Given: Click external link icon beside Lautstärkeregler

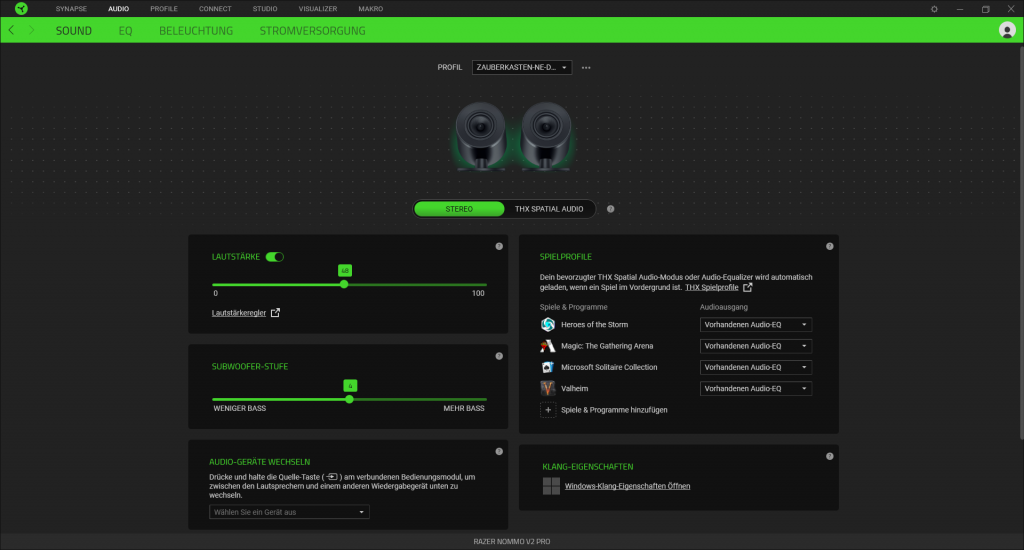Looking at the screenshot, I should tap(276, 313).
